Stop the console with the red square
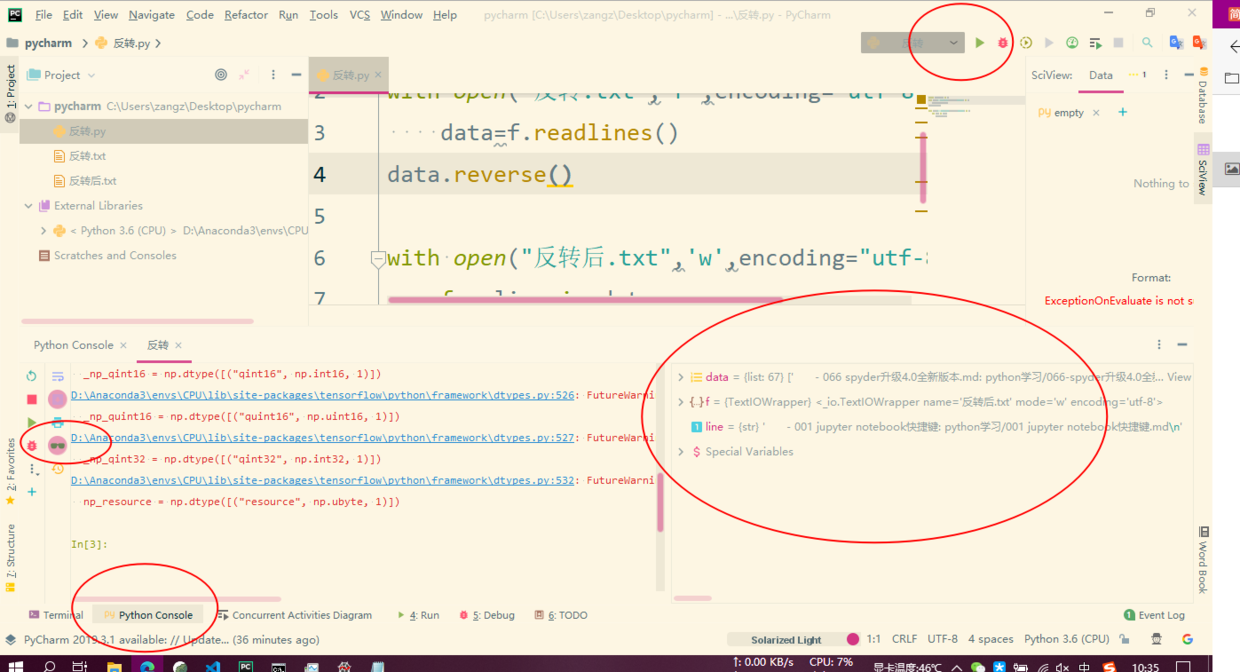1240x672 pixels. point(31,399)
